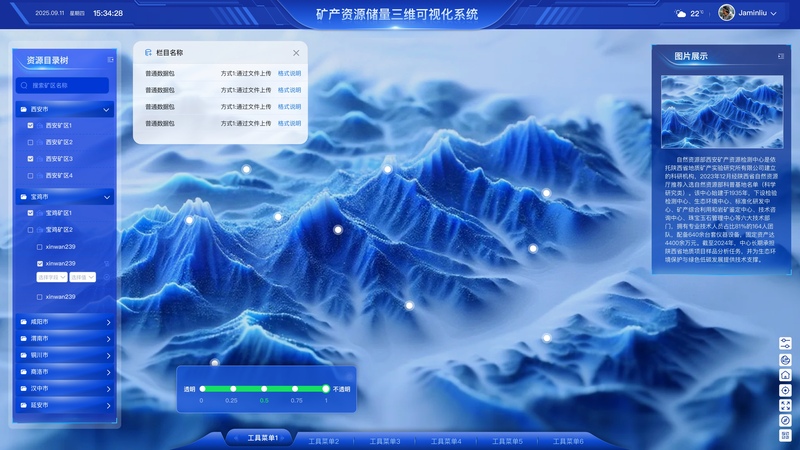Image resolution: width=800 pixels, height=450 pixels.
Task: Click the 宝鸡市 folder icon
Action: (23, 196)
